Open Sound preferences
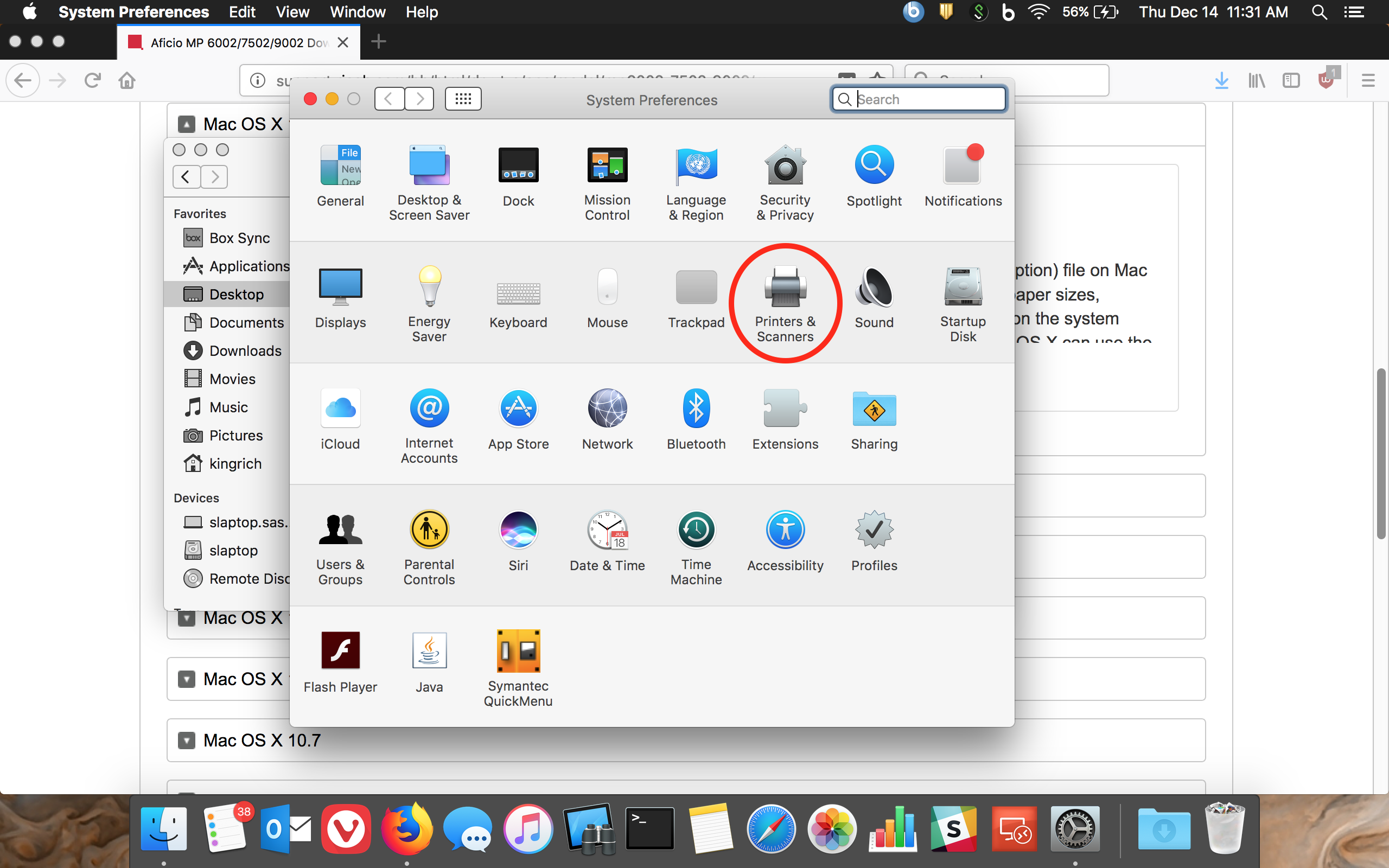Image resolution: width=1389 pixels, height=868 pixels. tap(874, 298)
